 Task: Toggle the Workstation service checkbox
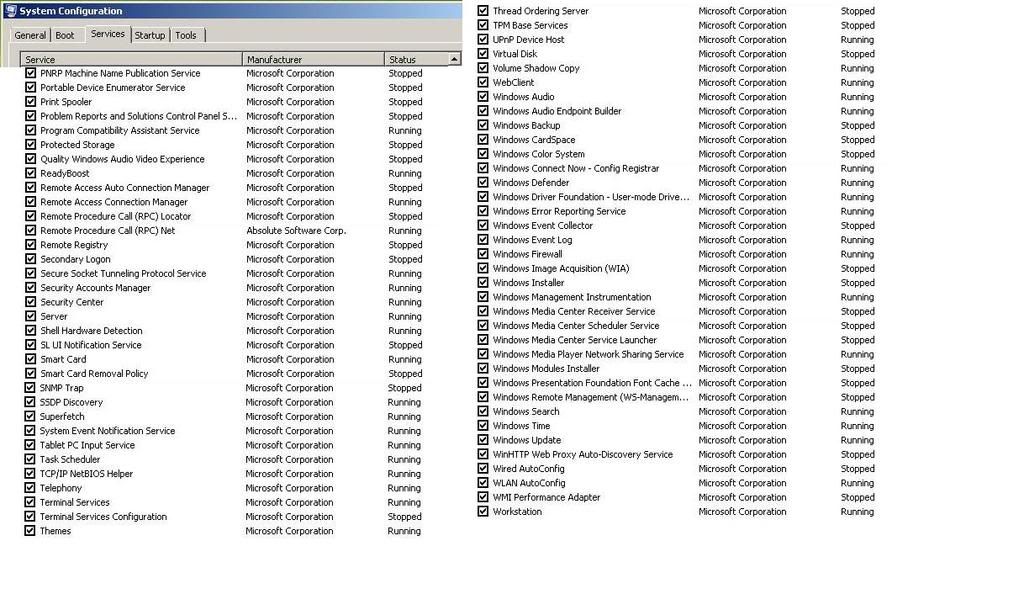483,511
